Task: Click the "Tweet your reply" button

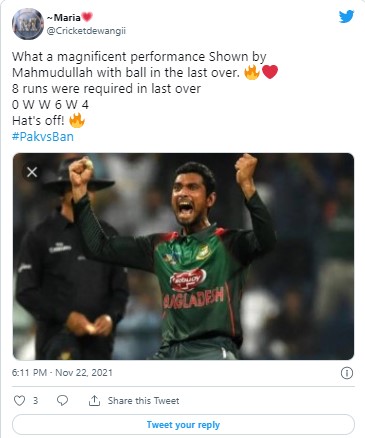Action: tap(183, 425)
